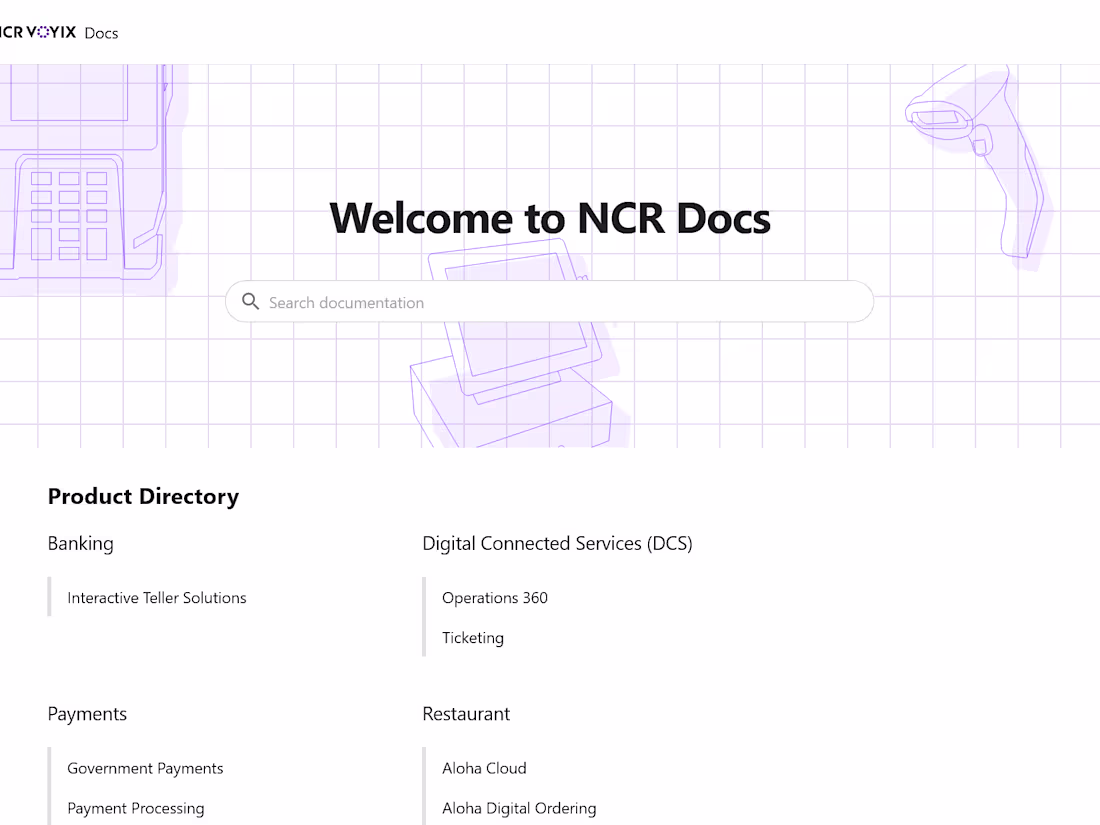Click the NCR Voyix logo
This screenshot has width=1100, height=825.
[38, 31]
